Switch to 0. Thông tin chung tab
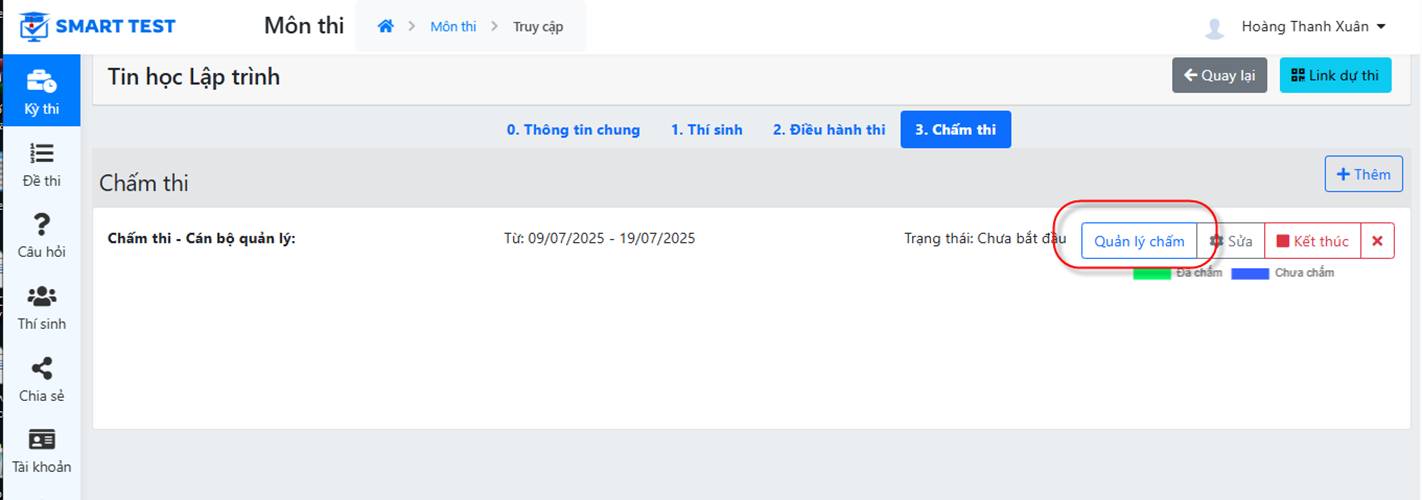 [x=573, y=130]
